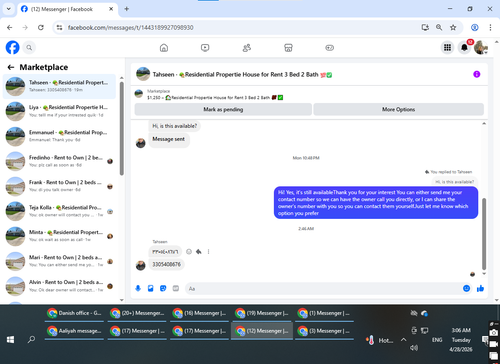500x364 pixels.
Task: Attach a photo using image icon
Action: click(150, 289)
